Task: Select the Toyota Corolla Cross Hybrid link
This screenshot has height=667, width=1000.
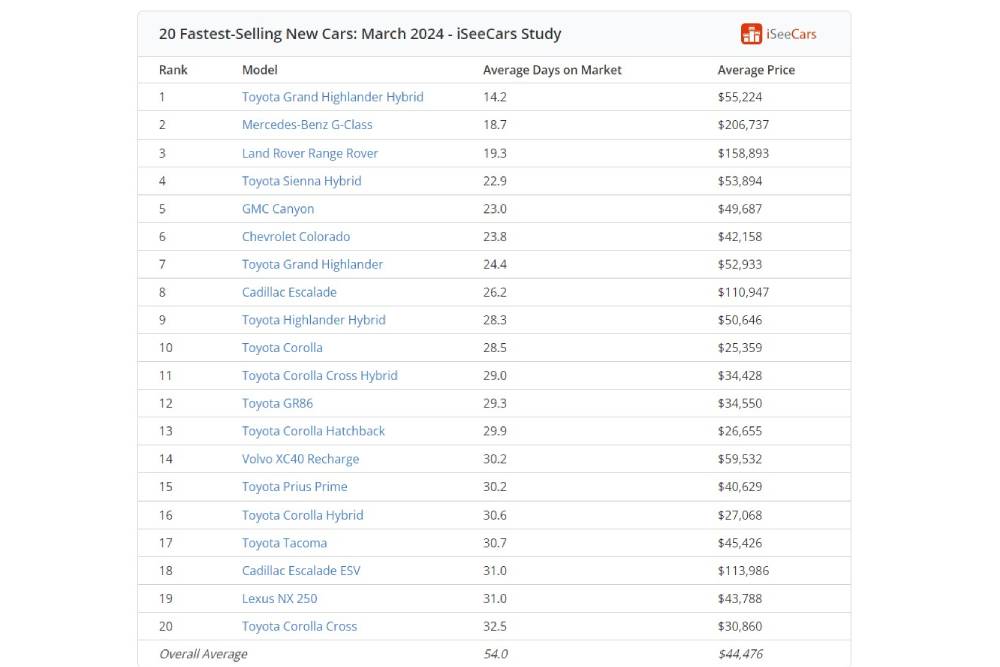Action: tap(319, 376)
